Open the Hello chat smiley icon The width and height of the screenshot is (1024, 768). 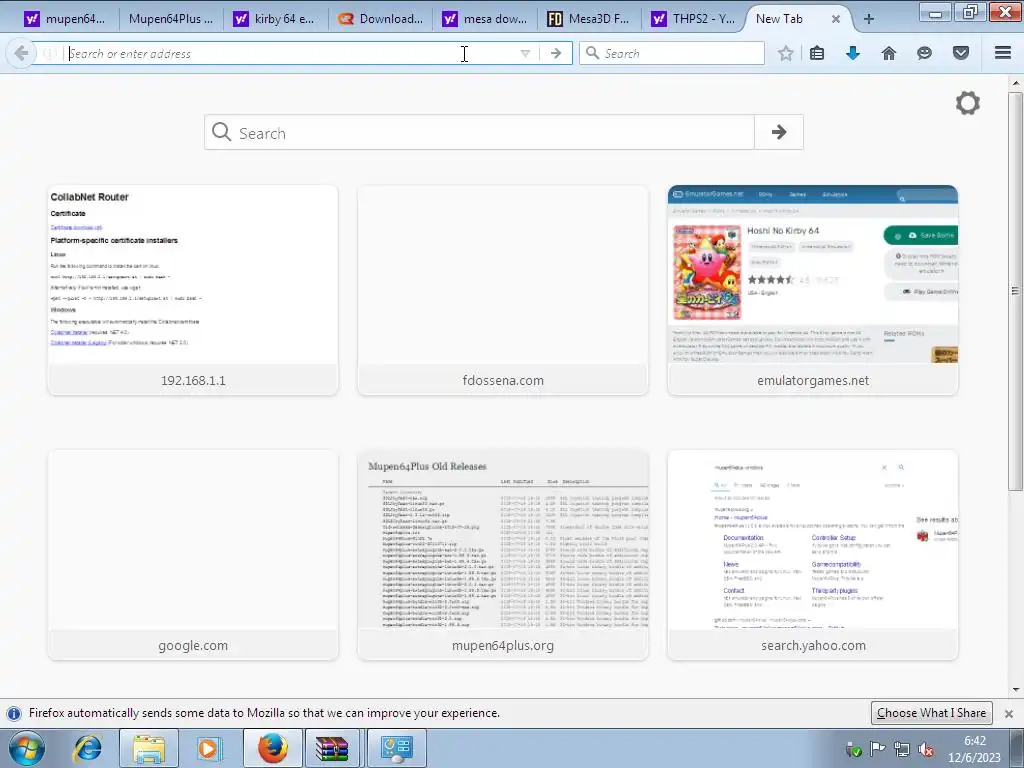(924, 54)
